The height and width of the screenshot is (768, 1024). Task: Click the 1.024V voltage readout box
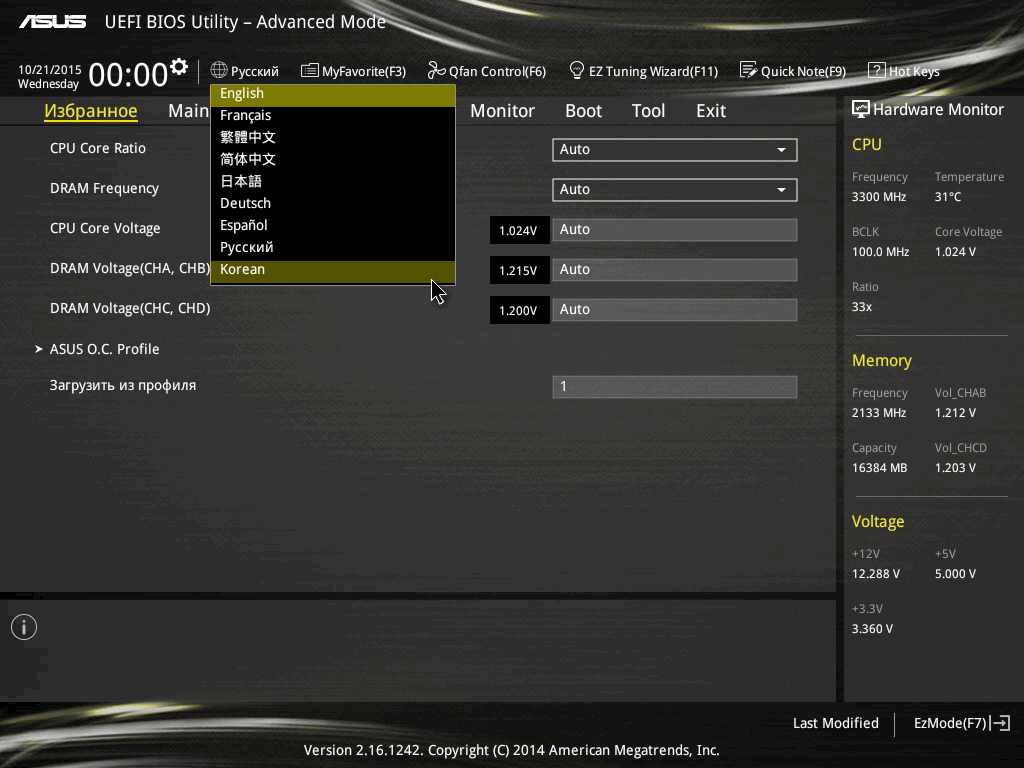tap(519, 231)
